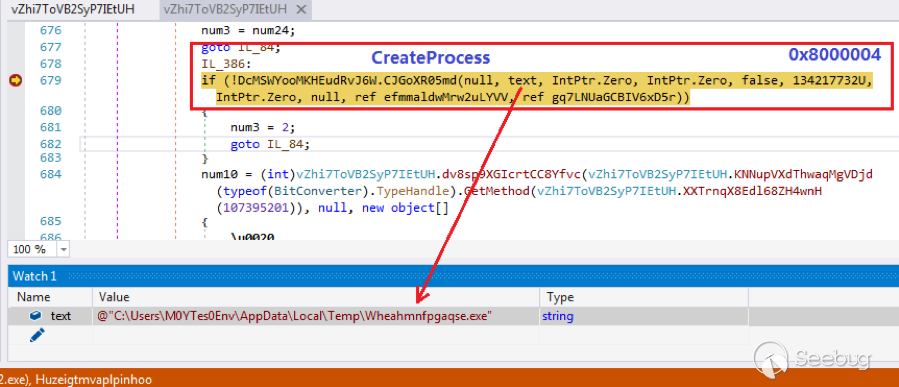Click the 'IL_386:' label
Viewport: 899px width, 387px height.
(x=225, y=65)
